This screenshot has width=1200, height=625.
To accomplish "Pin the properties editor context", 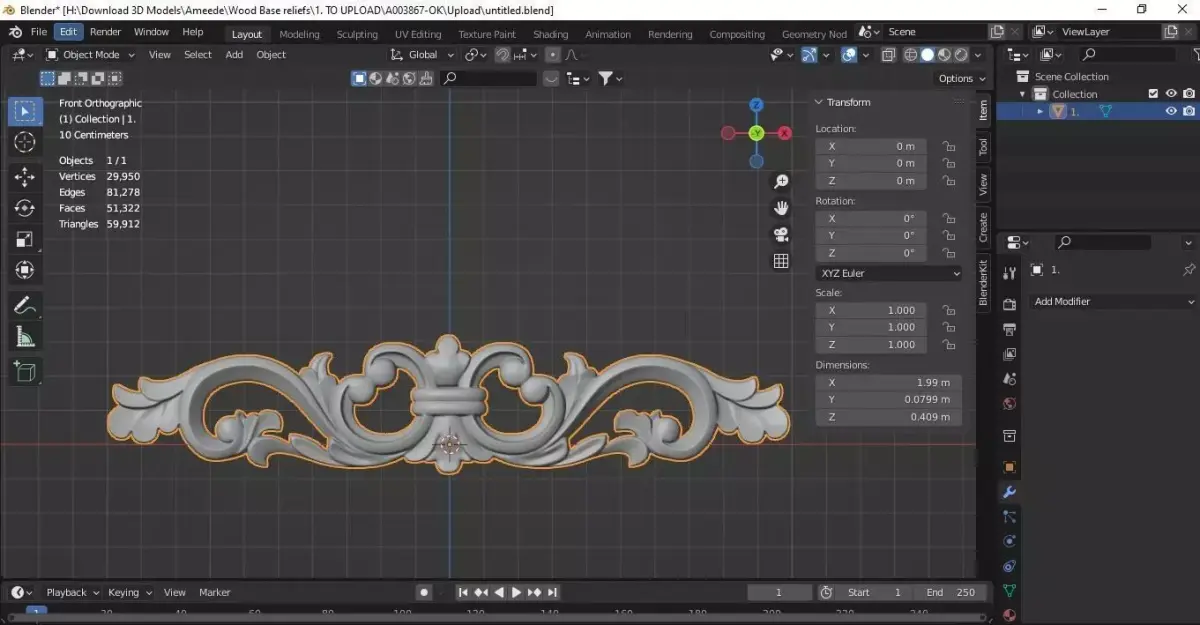I will pyautogui.click(x=1188, y=270).
